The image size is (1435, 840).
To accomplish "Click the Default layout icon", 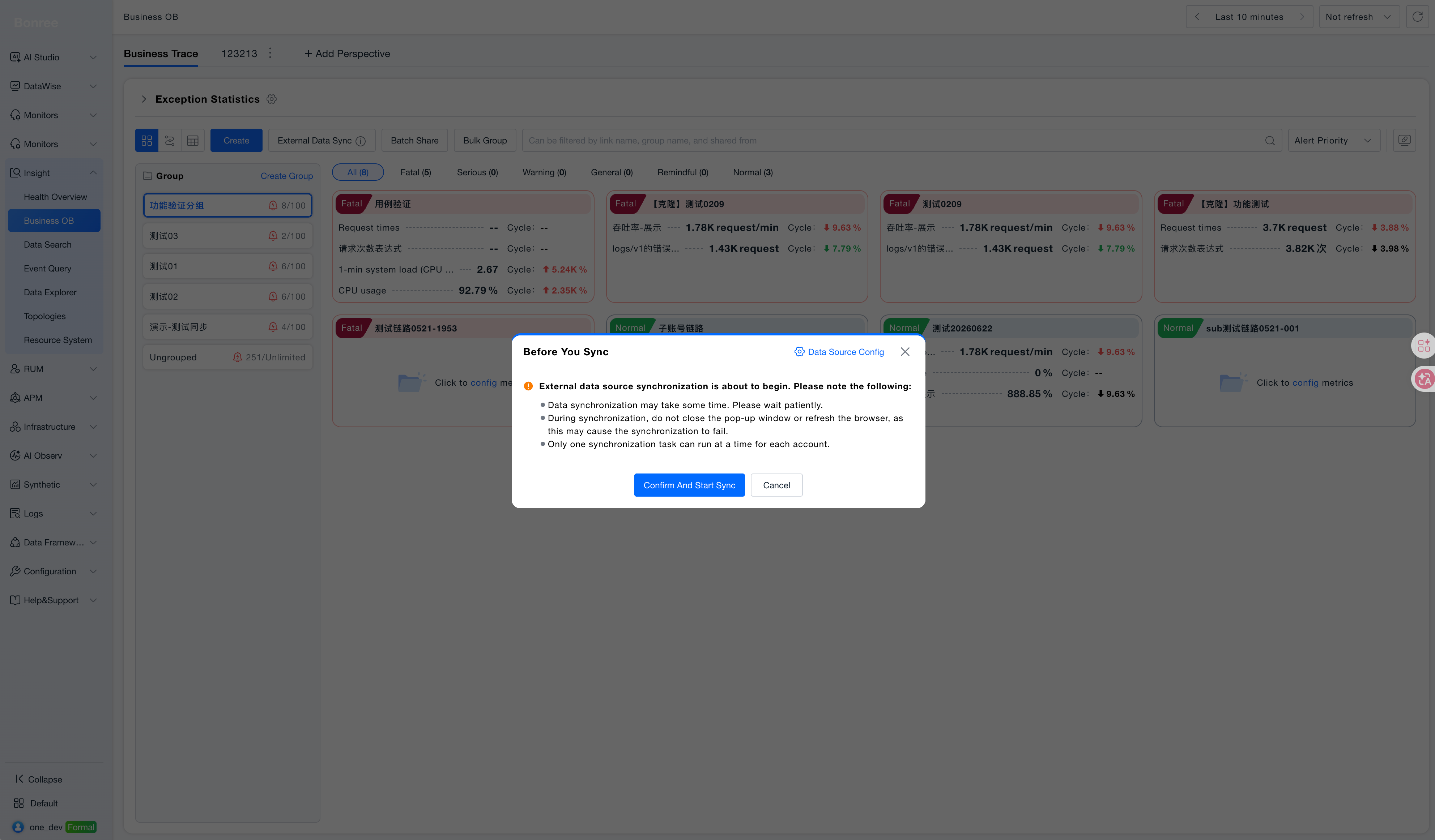I will tap(19, 803).
